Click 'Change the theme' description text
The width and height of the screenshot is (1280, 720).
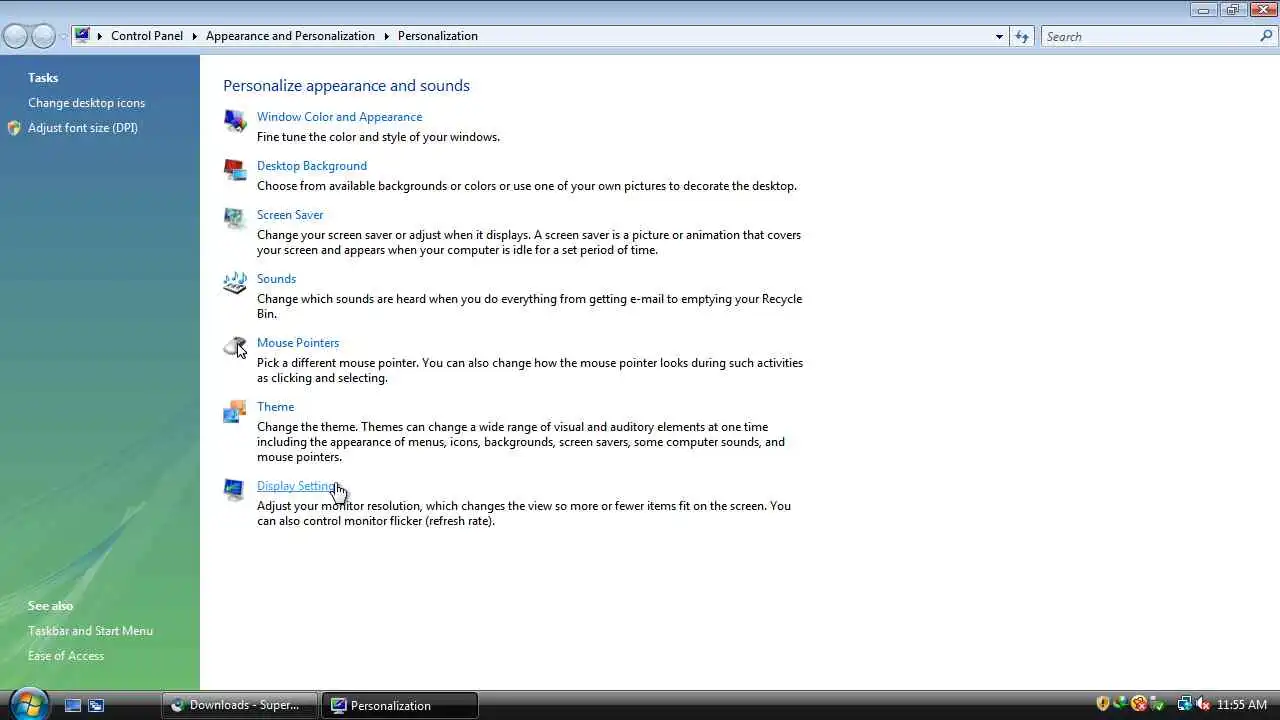tap(521, 442)
